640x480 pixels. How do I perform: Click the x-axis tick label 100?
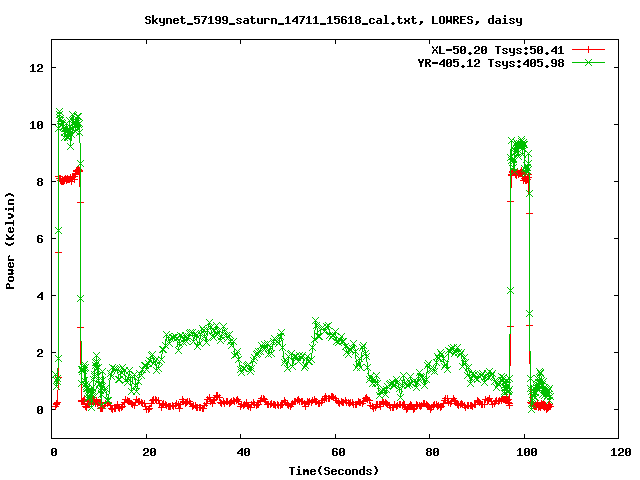point(527,452)
